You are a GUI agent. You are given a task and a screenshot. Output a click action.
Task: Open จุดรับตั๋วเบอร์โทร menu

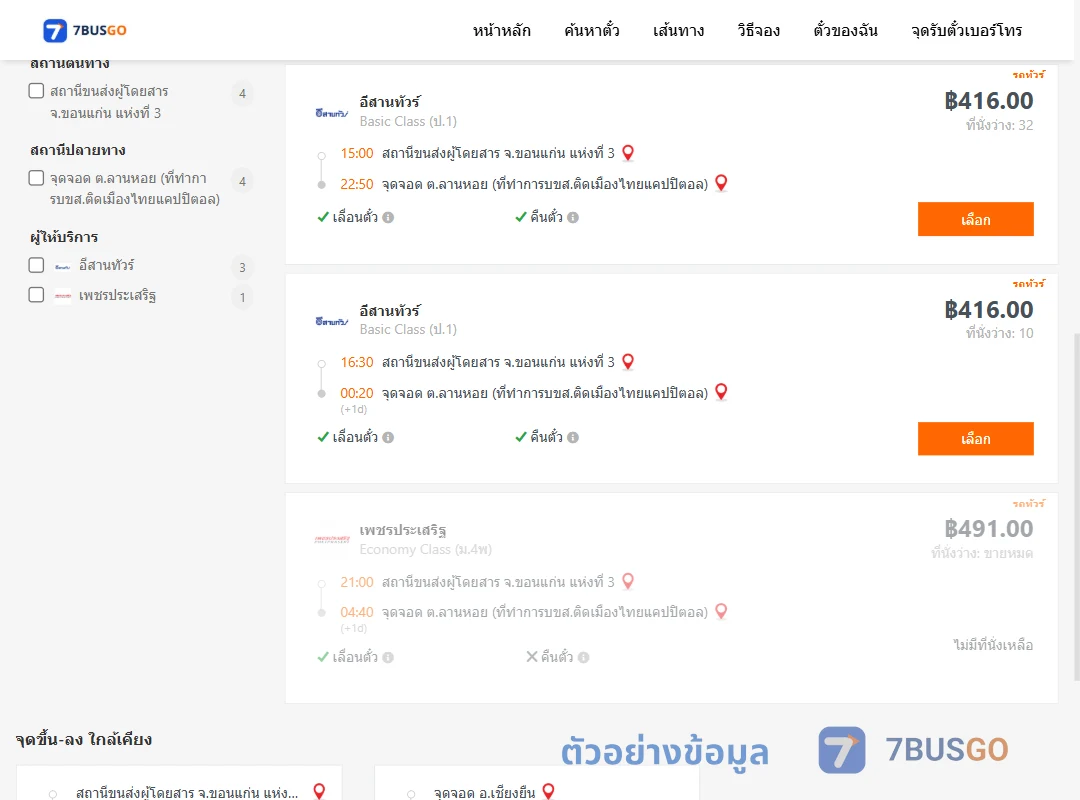click(966, 30)
